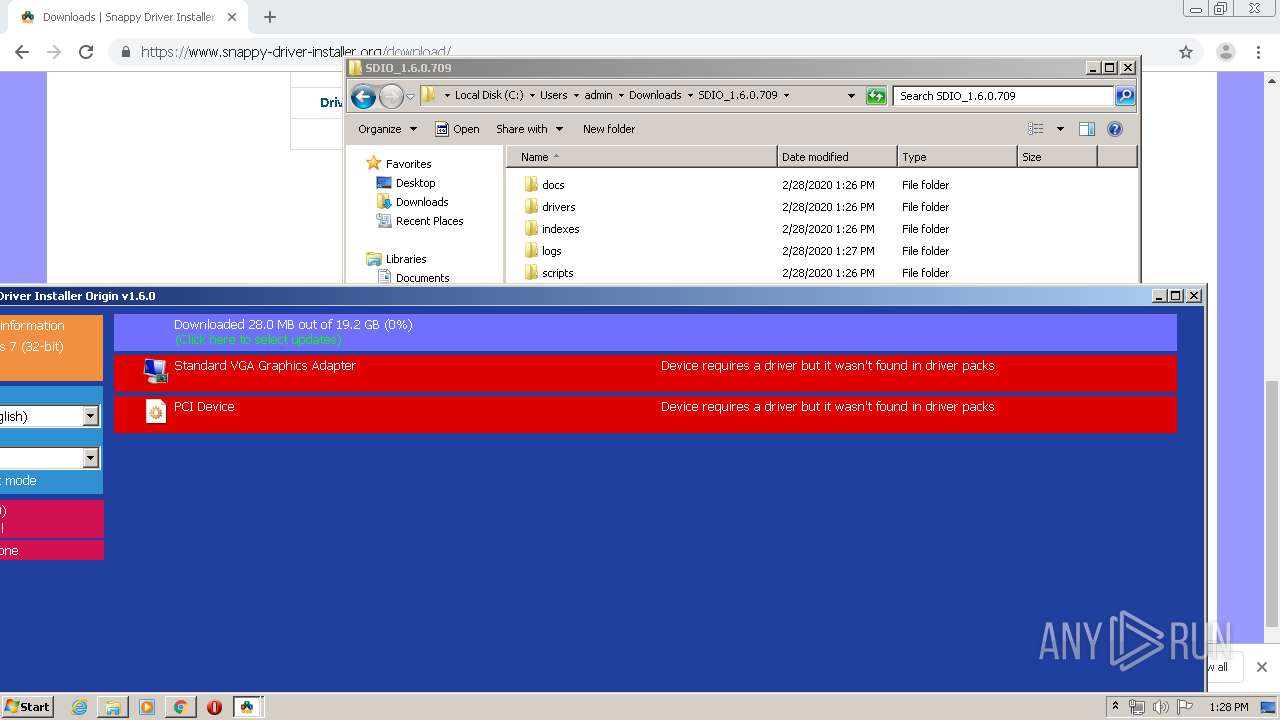Open Recent Places in Favorites pane
Viewport: 1280px width, 720px height.
419,221
